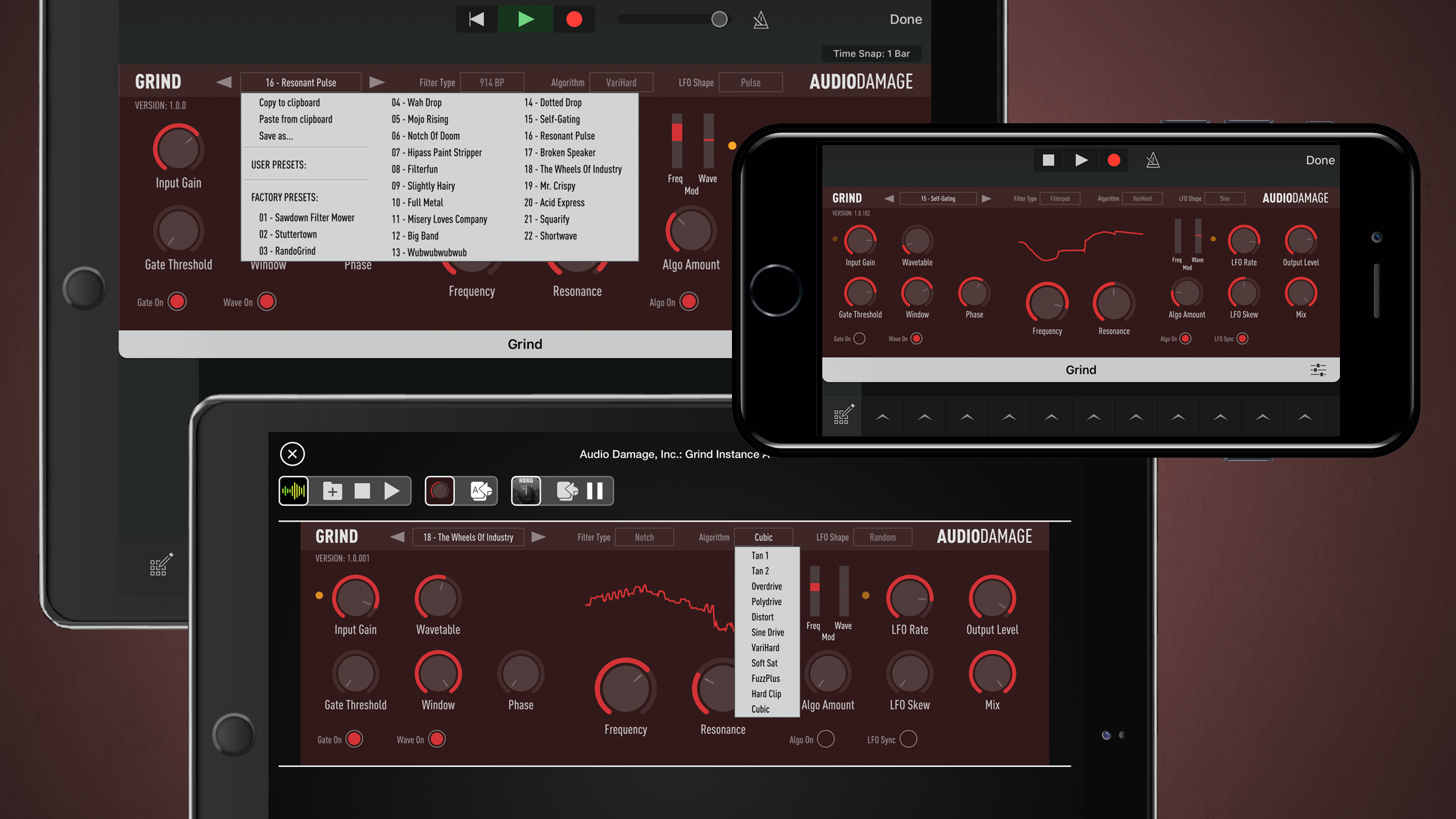This screenshot has height=819, width=1456.
Task: Close the Grind instance with X button
Action: [x=292, y=454]
